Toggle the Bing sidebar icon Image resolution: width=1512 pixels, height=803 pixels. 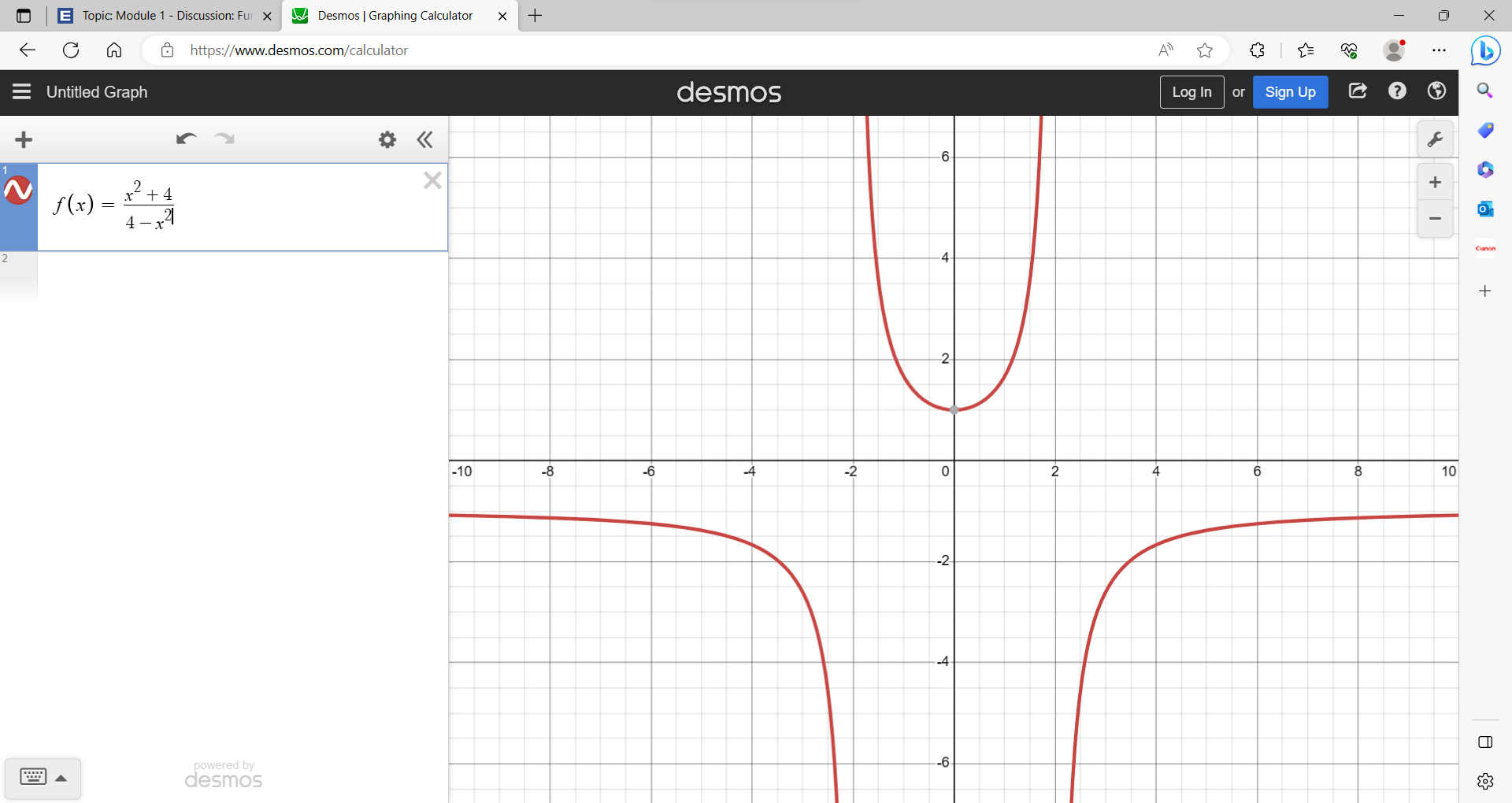click(1485, 50)
